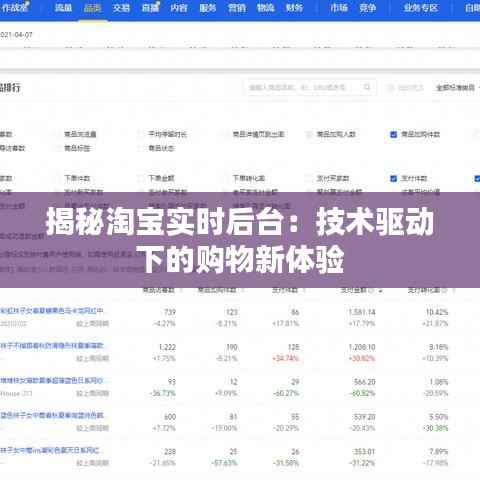The image size is (480, 480).
Task: Tick the 商品详情页跳出率 checkbox
Action: pos(225,134)
